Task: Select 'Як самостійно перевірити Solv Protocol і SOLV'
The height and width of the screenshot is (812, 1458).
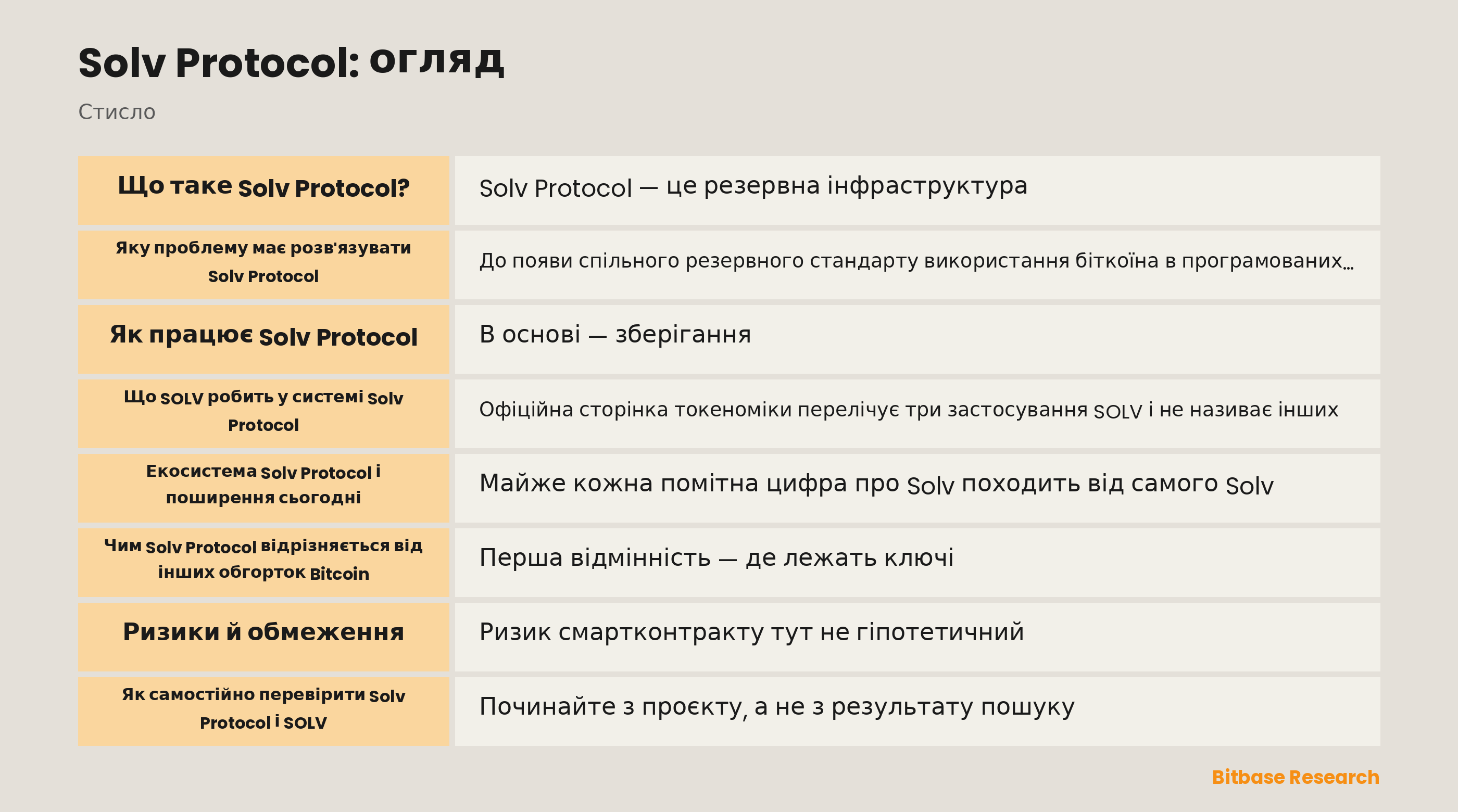Action: 263,711
